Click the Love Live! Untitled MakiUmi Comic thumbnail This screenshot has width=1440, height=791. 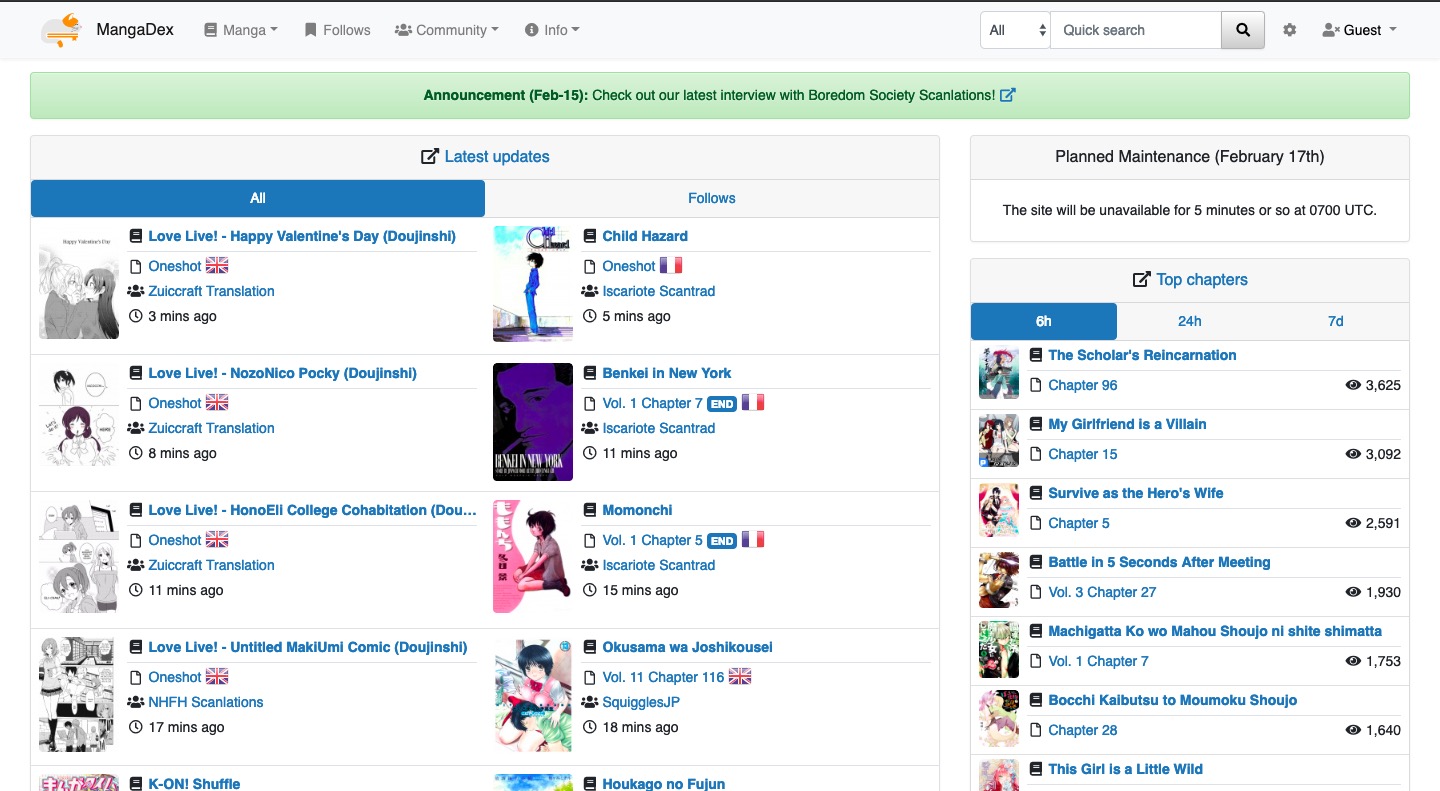(79, 694)
